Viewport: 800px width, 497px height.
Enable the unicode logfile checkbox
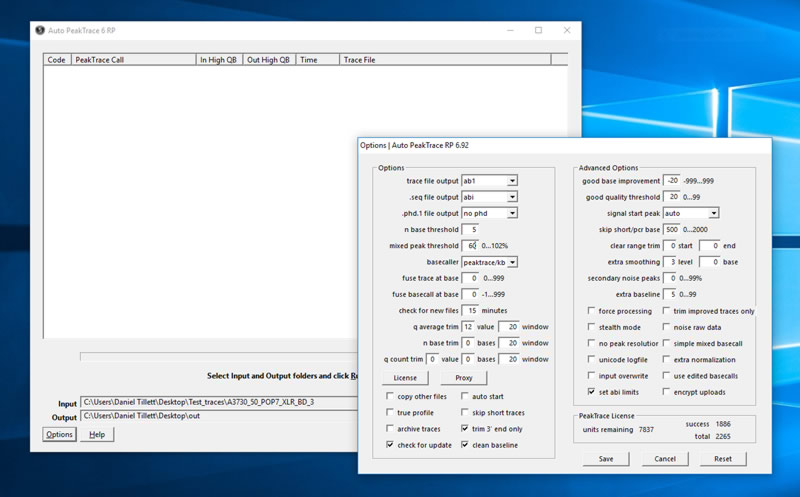(591, 359)
